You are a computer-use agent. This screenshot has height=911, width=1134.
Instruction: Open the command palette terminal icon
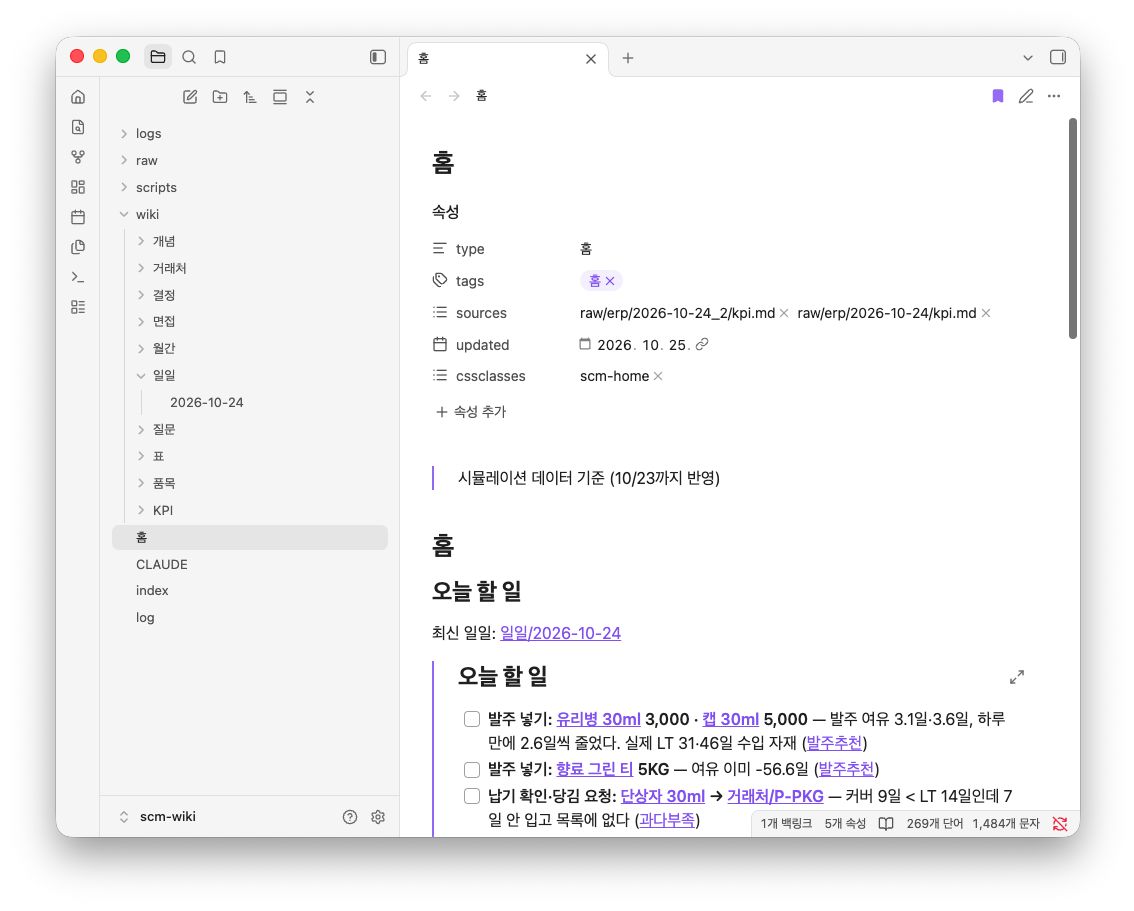[x=78, y=277]
